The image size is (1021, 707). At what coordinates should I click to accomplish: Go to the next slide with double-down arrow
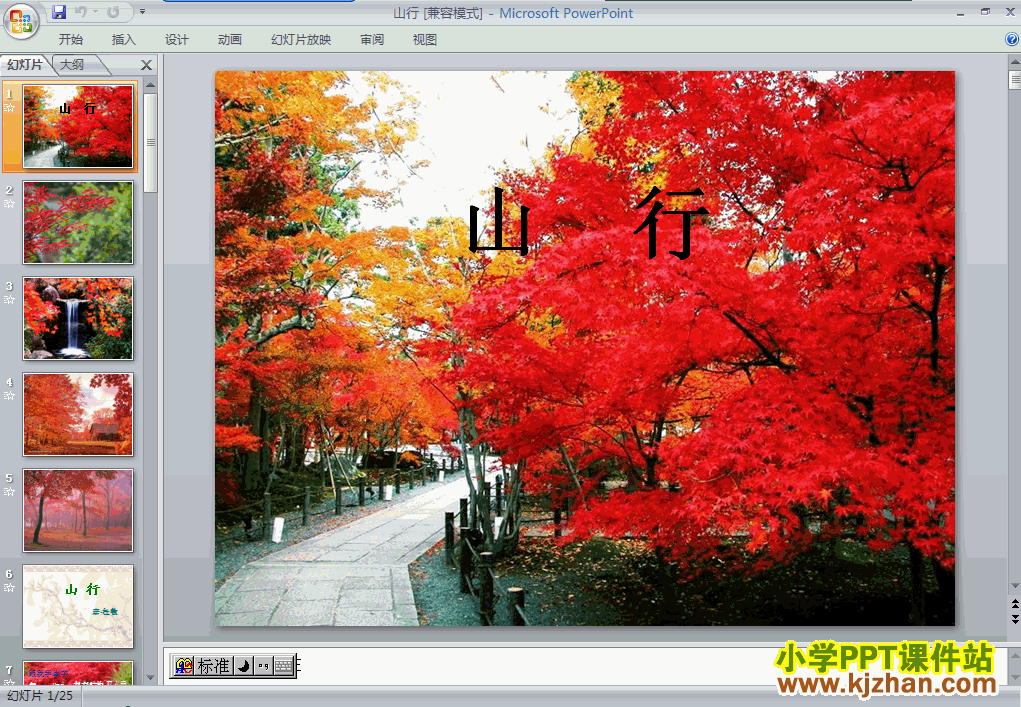[1014, 619]
